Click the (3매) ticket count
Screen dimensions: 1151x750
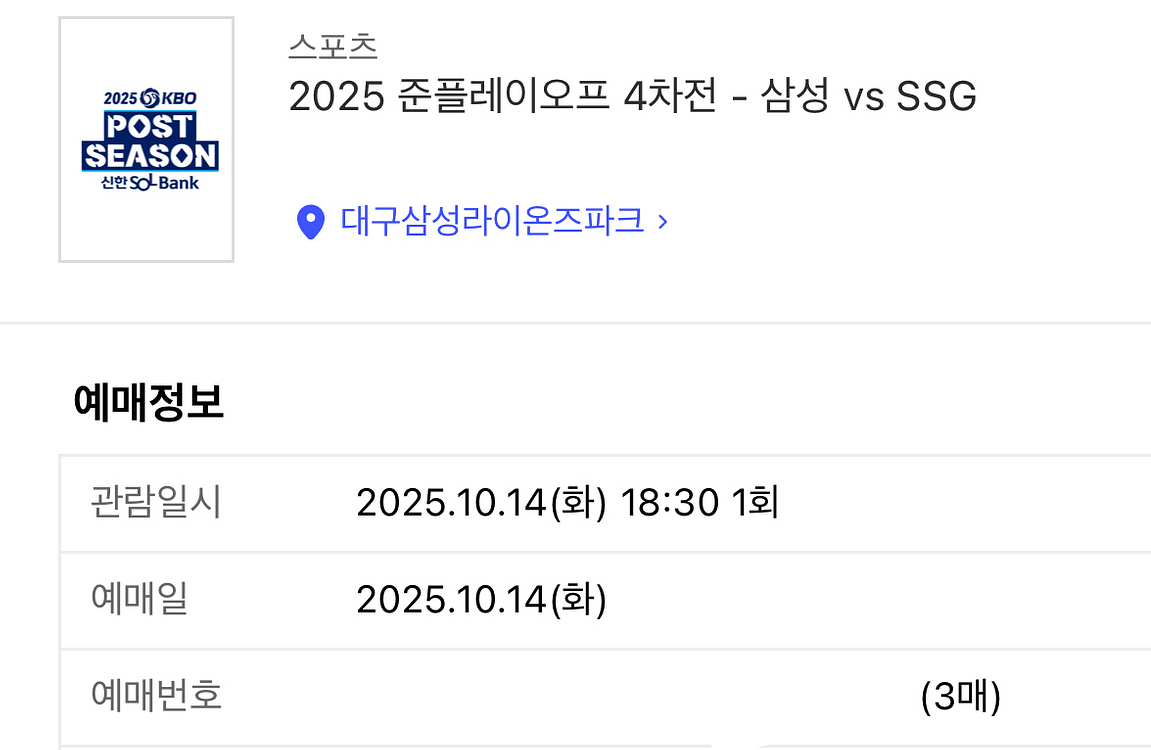pyautogui.click(x=960, y=697)
